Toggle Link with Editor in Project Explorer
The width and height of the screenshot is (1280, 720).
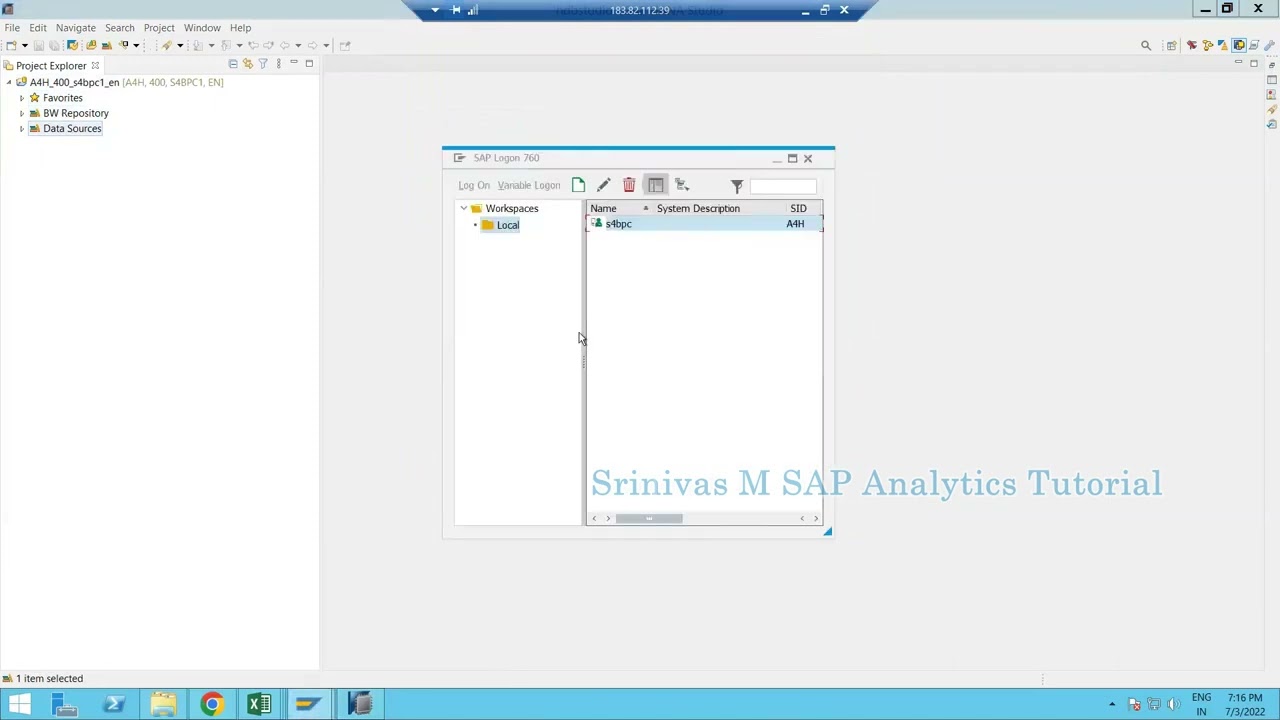(248, 64)
